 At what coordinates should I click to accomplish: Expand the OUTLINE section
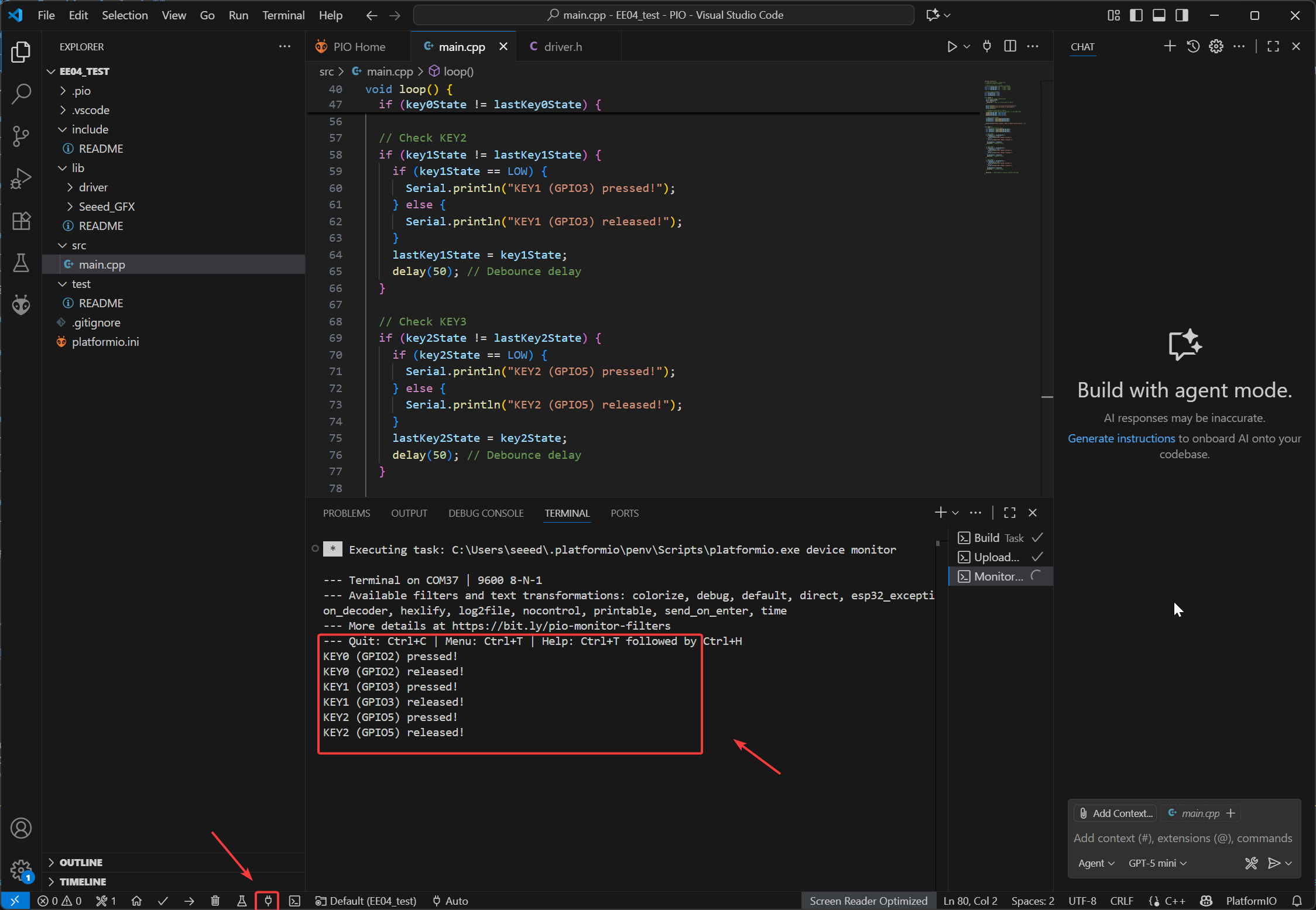[x=81, y=862]
